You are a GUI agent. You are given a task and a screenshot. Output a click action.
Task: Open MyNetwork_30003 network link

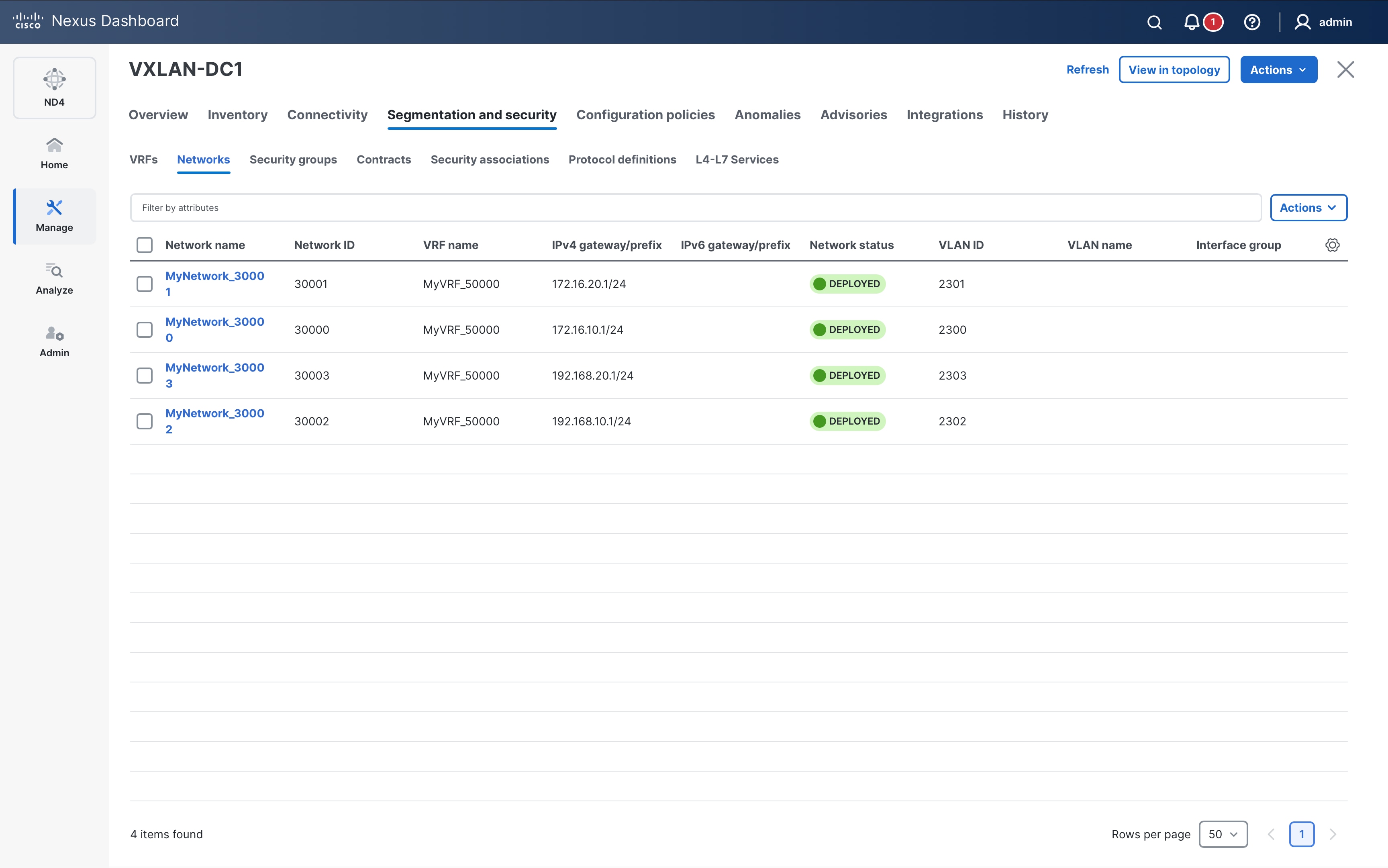pos(215,376)
